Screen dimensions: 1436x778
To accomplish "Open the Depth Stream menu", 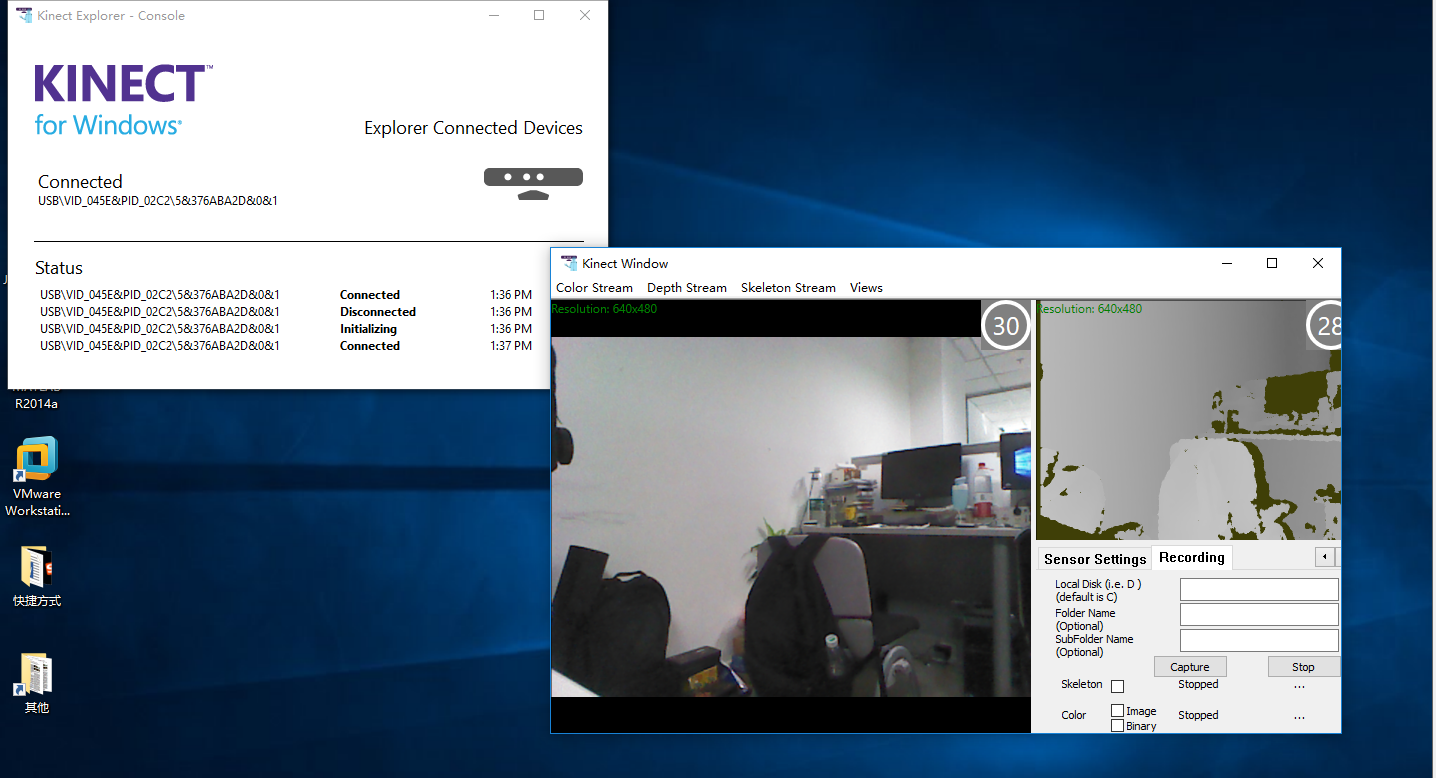I will pos(687,287).
